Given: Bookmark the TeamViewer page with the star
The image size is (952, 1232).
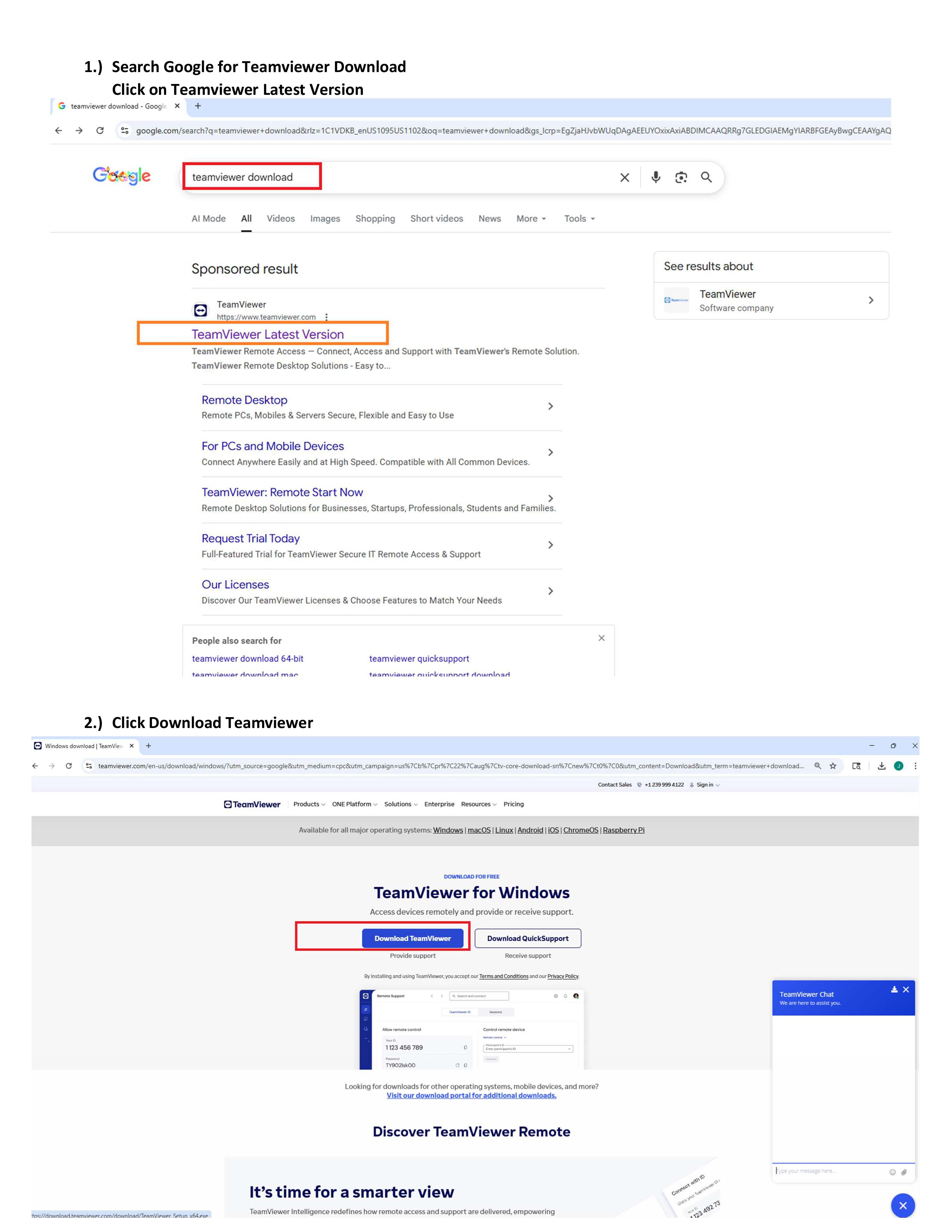Looking at the screenshot, I should pos(833,765).
